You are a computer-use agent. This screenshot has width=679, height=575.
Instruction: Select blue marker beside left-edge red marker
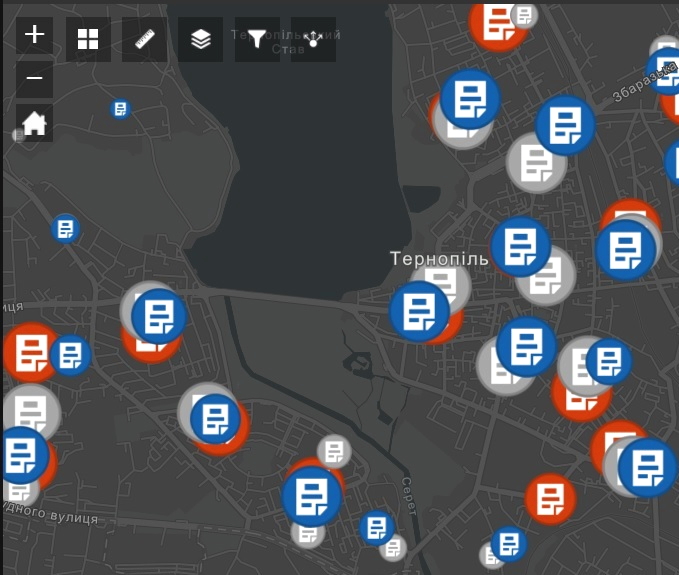click(x=70, y=354)
